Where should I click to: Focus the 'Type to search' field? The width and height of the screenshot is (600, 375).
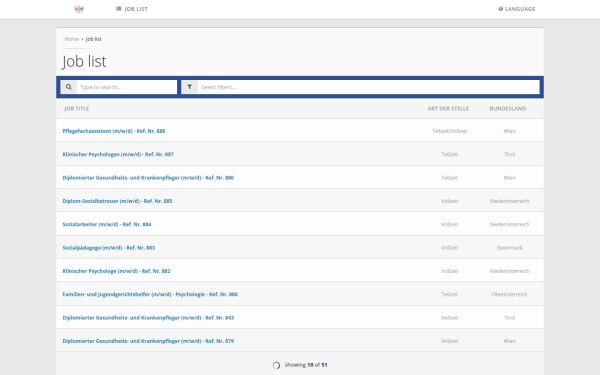(127, 87)
